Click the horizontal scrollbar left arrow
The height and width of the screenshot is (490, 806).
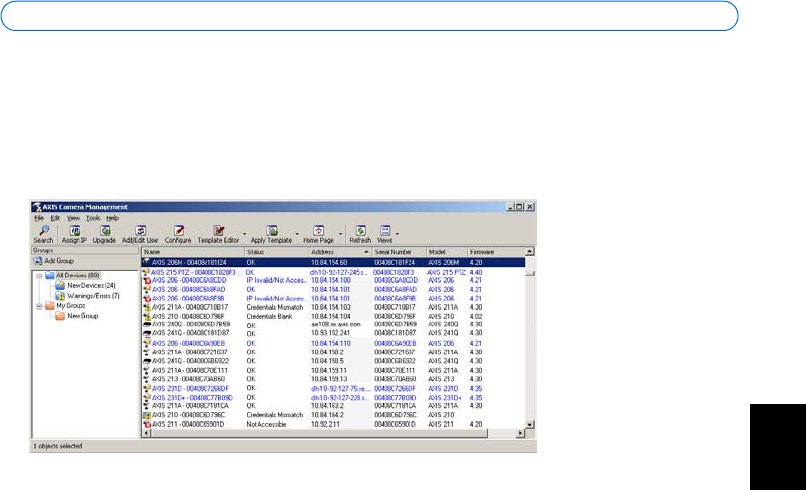[146, 433]
